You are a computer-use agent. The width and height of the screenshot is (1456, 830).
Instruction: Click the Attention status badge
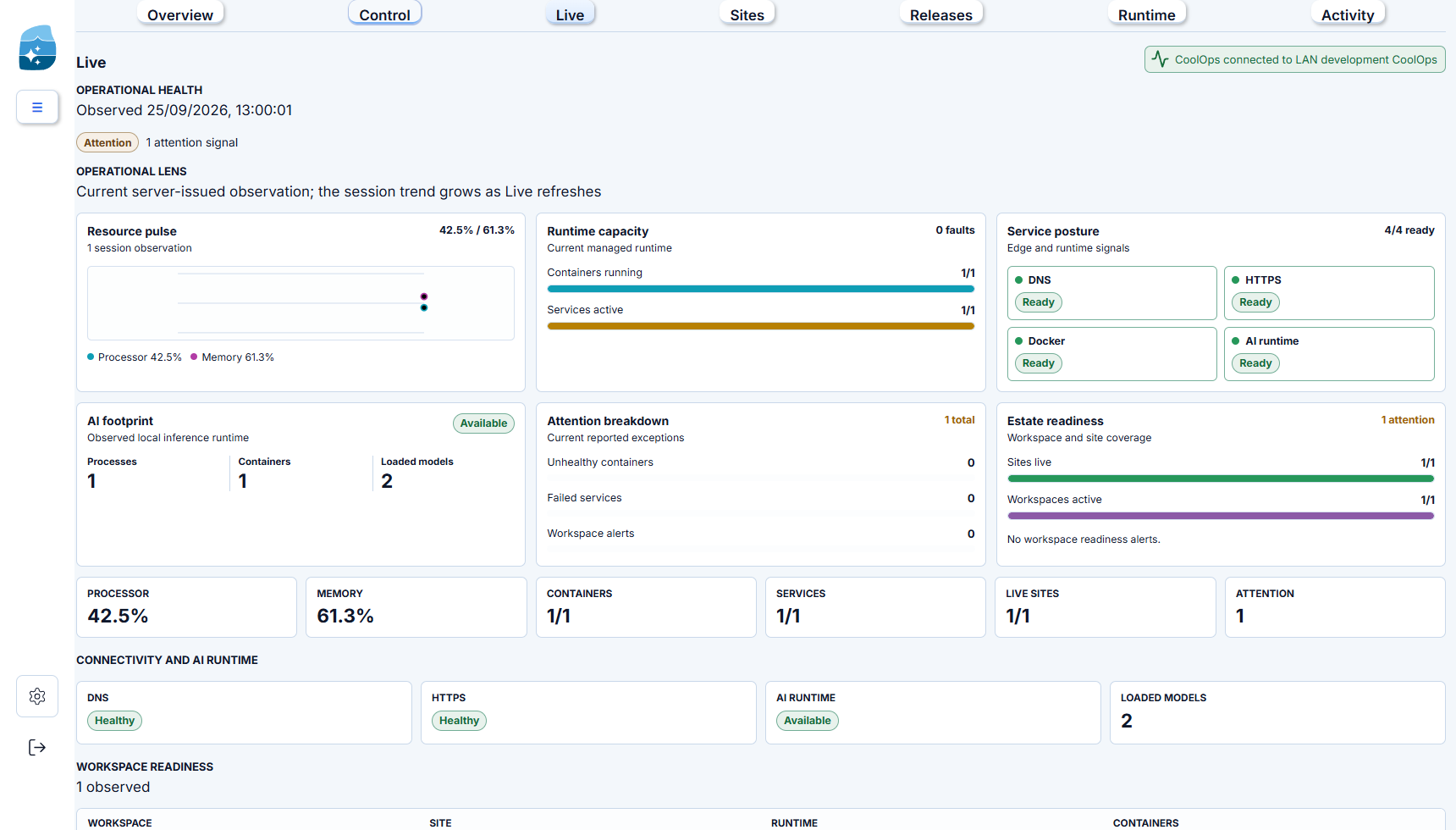[x=108, y=142]
